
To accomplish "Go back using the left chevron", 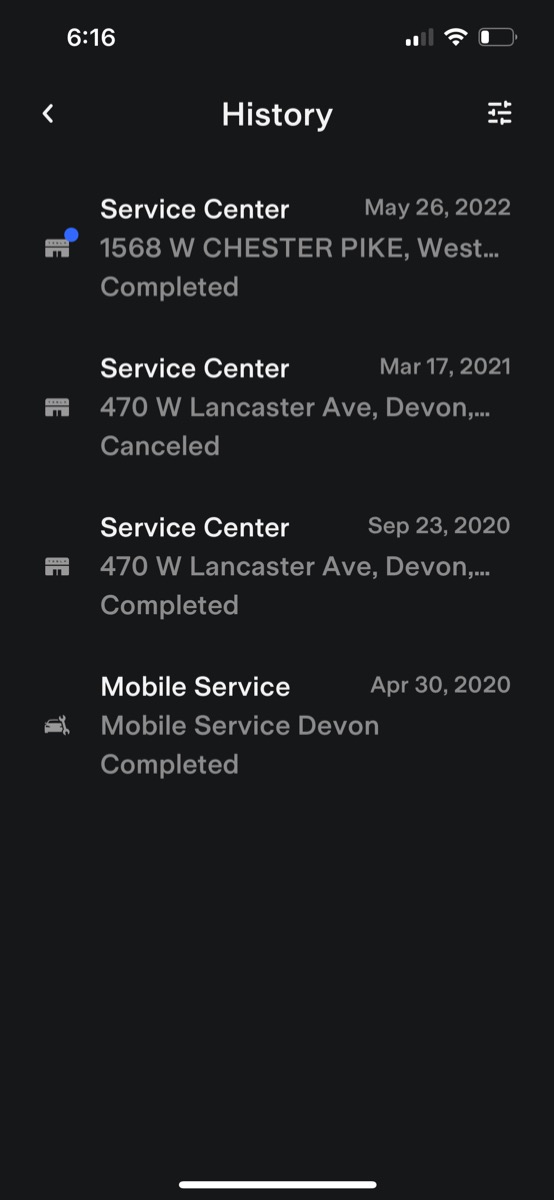I will 48,114.
